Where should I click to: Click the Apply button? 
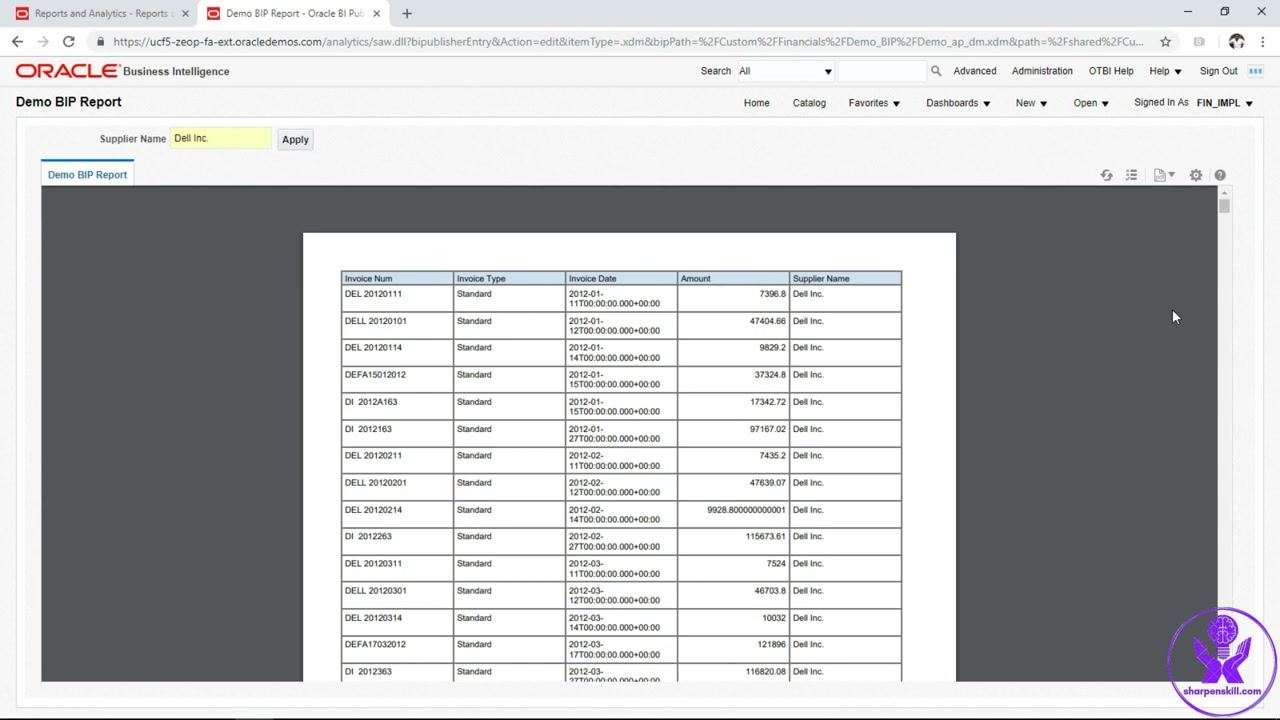pyautogui.click(x=295, y=140)
